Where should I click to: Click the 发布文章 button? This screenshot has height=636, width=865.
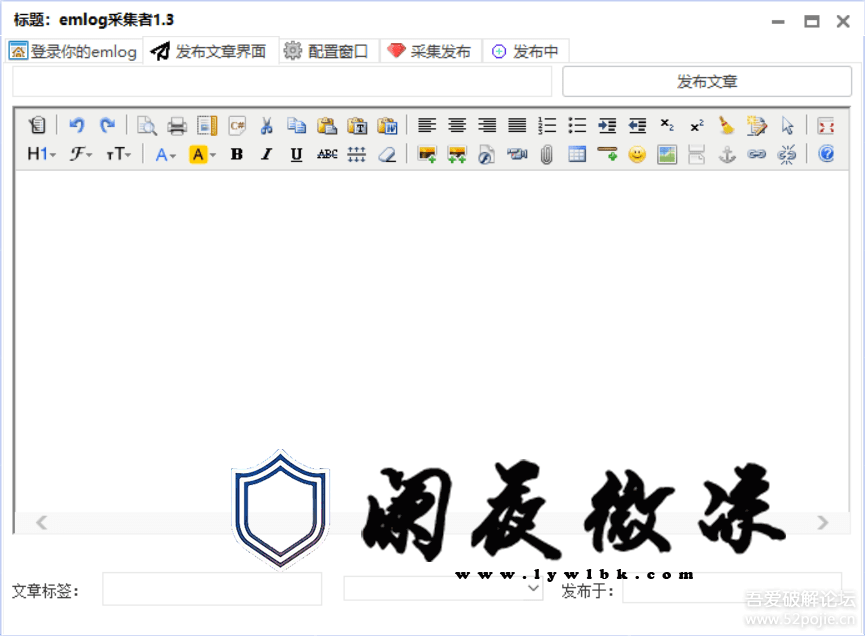pyautogui.click(x=707, y=82)
